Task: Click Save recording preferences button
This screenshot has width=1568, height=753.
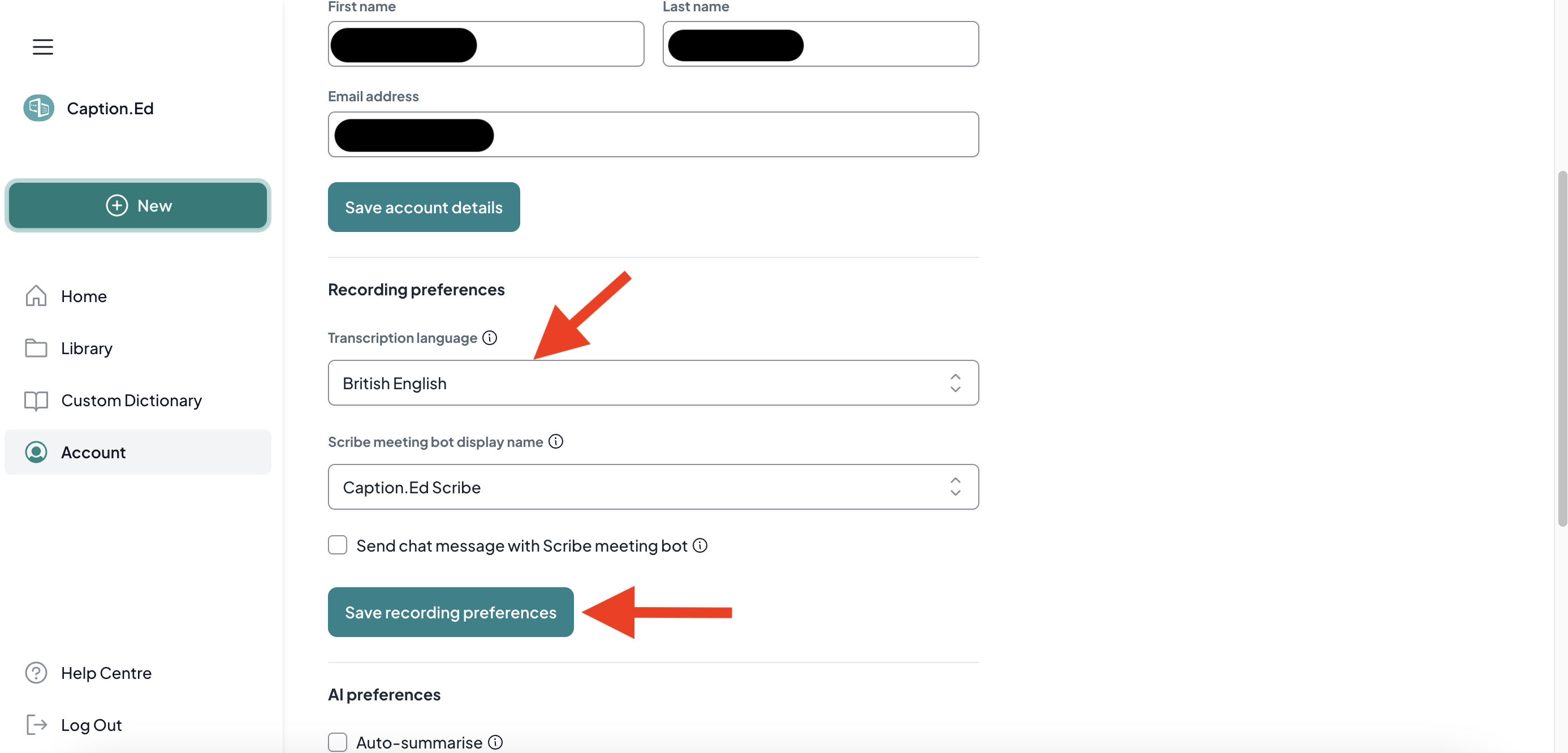Action: point(451,612)
